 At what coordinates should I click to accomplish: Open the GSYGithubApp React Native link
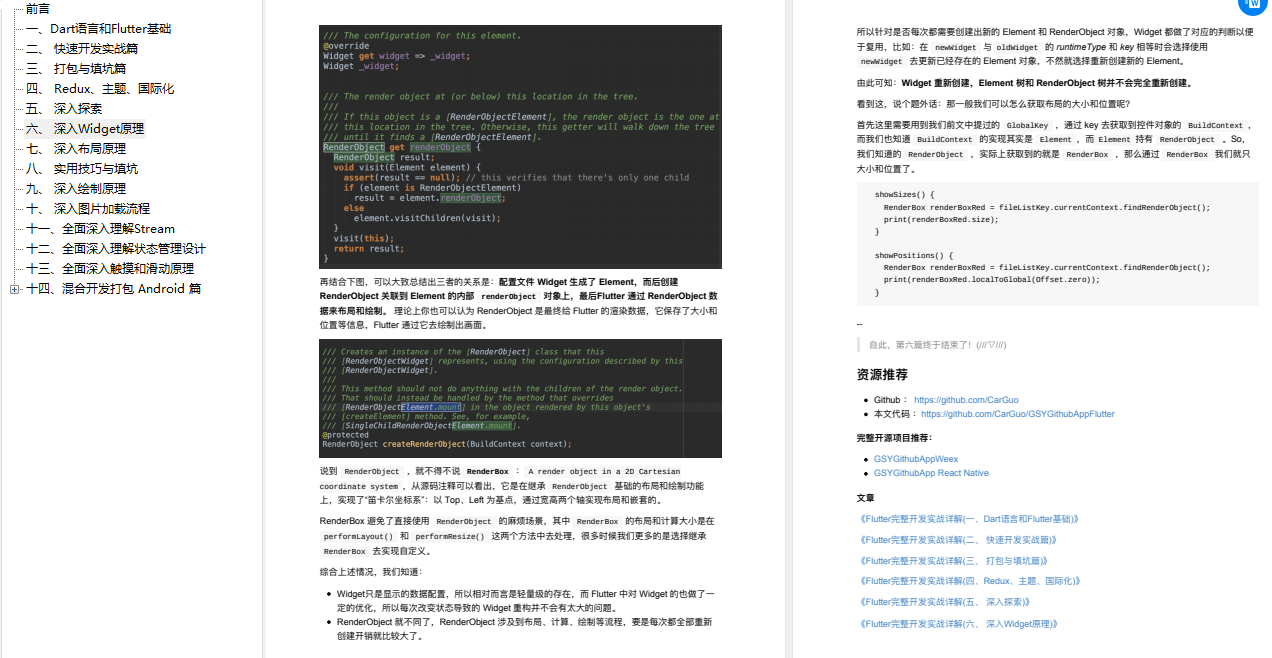(x=931, y=473)
